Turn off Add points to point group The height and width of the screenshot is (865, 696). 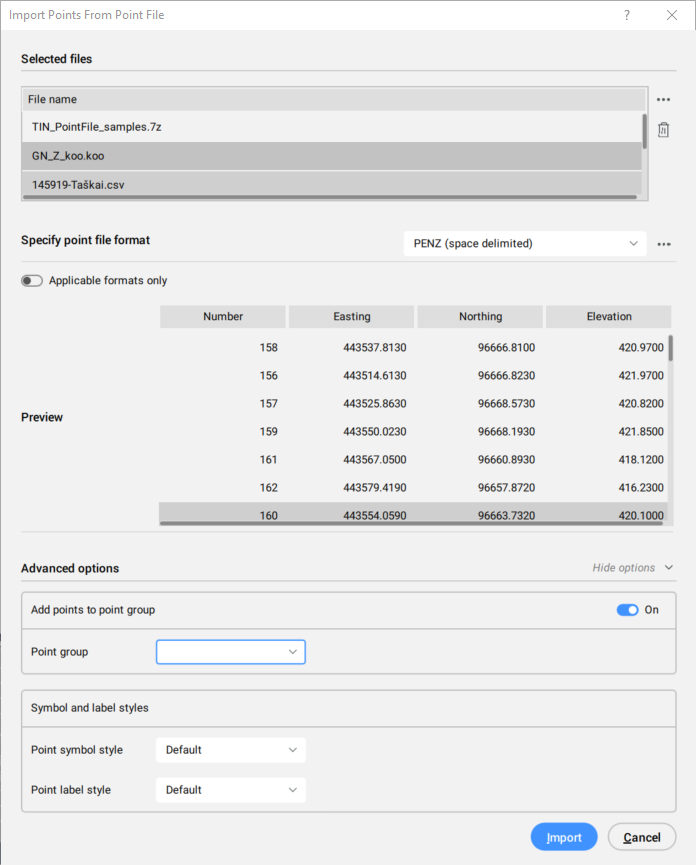click(627, 610)
